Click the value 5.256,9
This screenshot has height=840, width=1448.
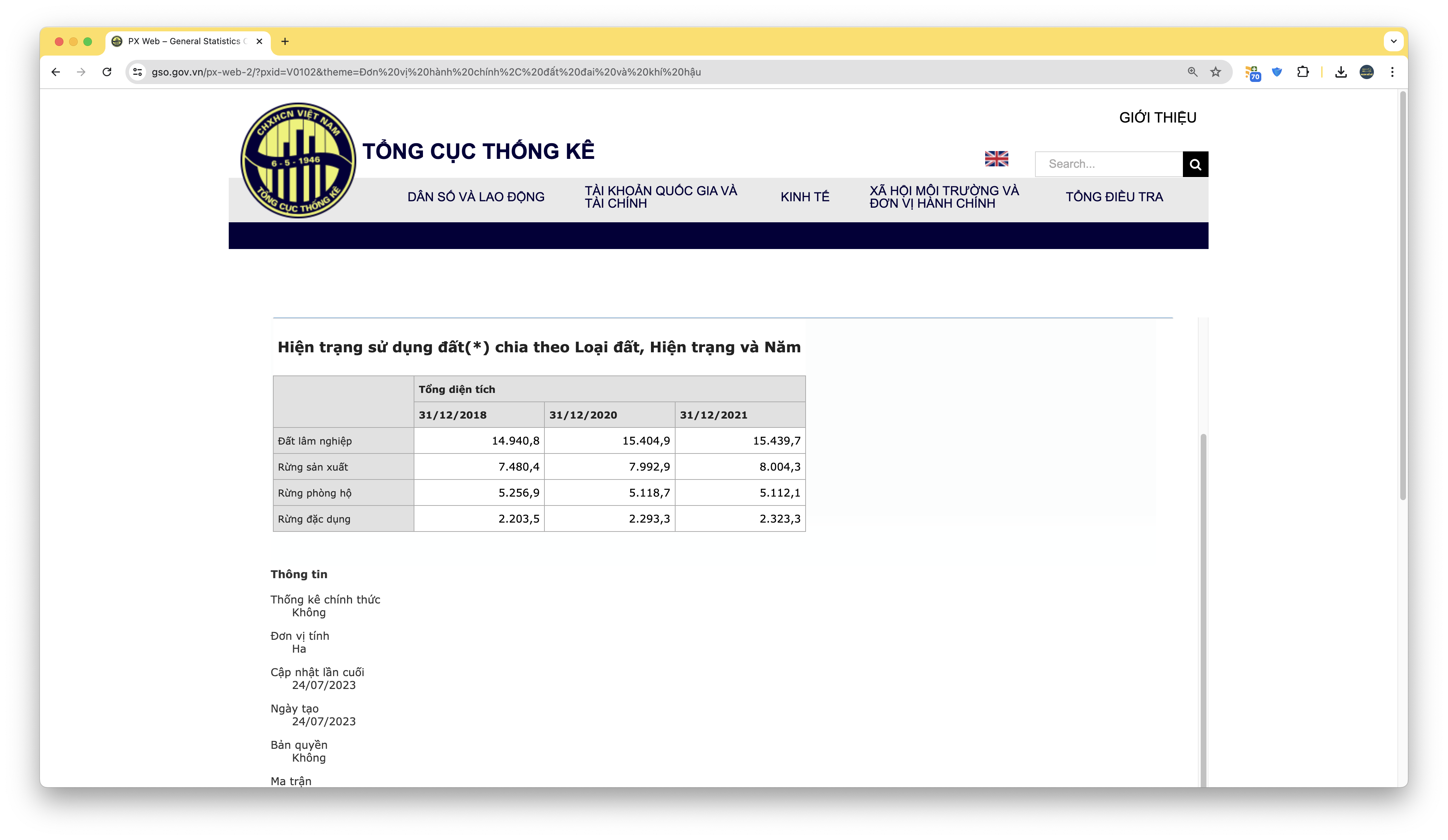[519, 492]
